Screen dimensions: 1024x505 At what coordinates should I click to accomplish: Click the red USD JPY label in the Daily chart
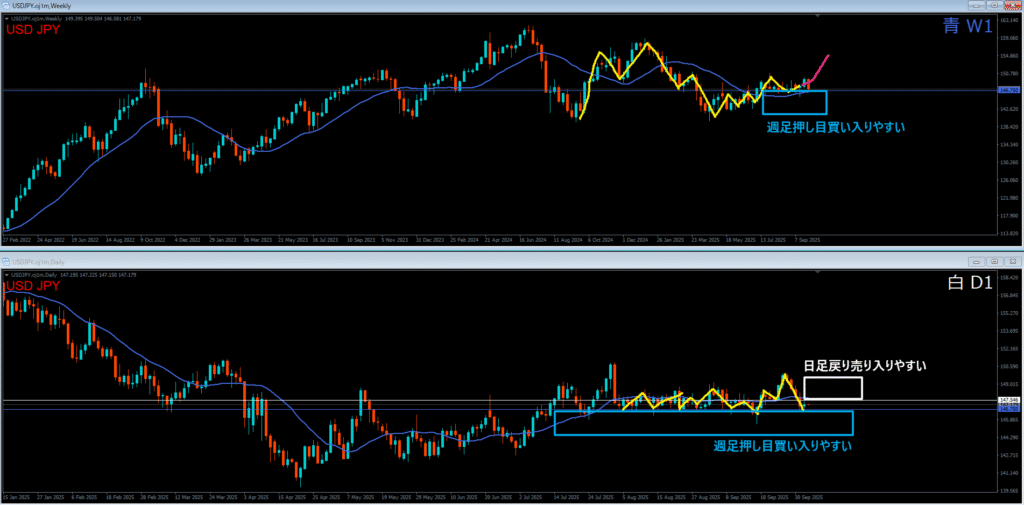pyautogui.click(x=32, y=285)
